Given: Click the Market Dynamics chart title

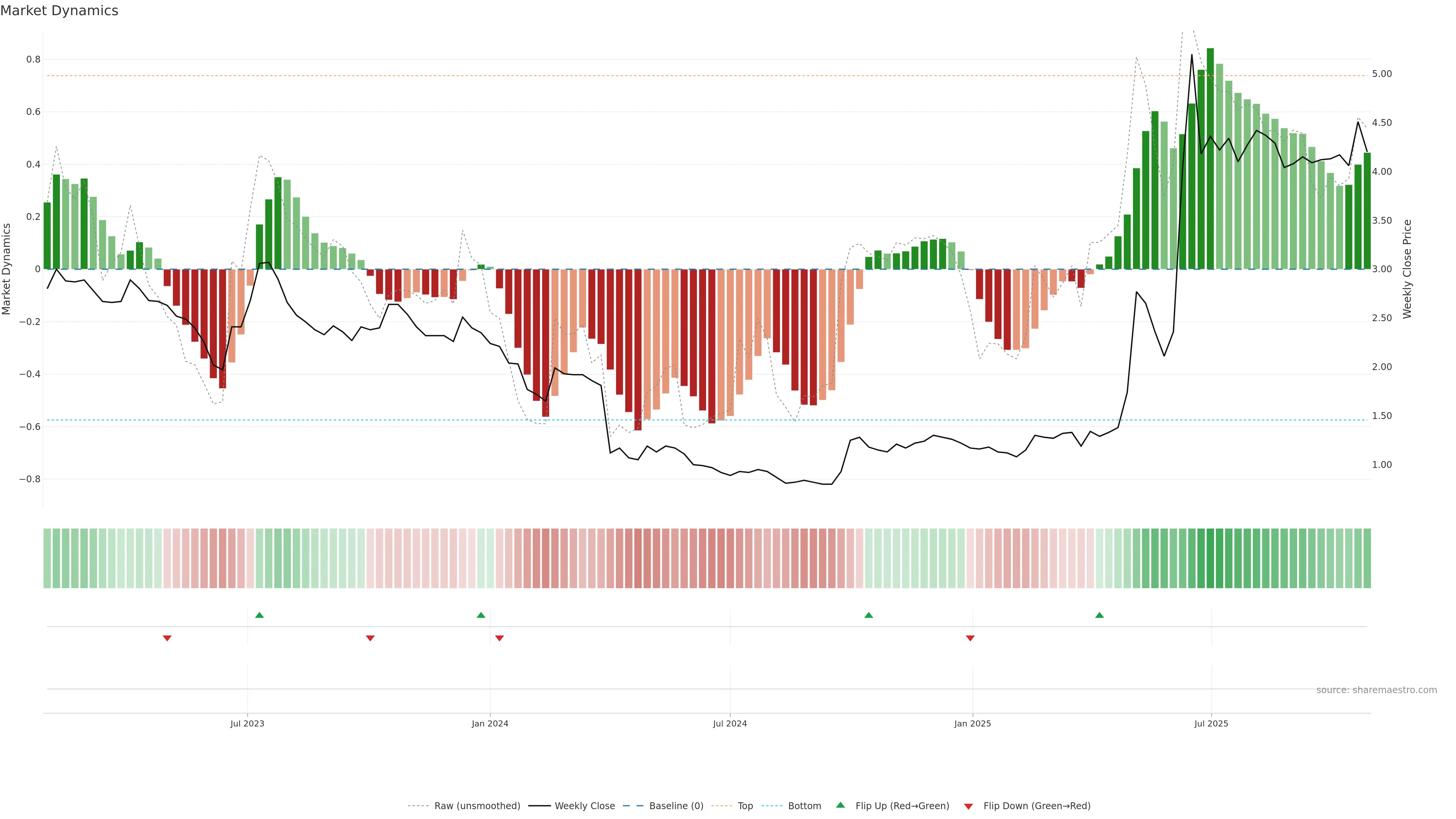Looking at the screenshot, I should [x=60, y=11].
